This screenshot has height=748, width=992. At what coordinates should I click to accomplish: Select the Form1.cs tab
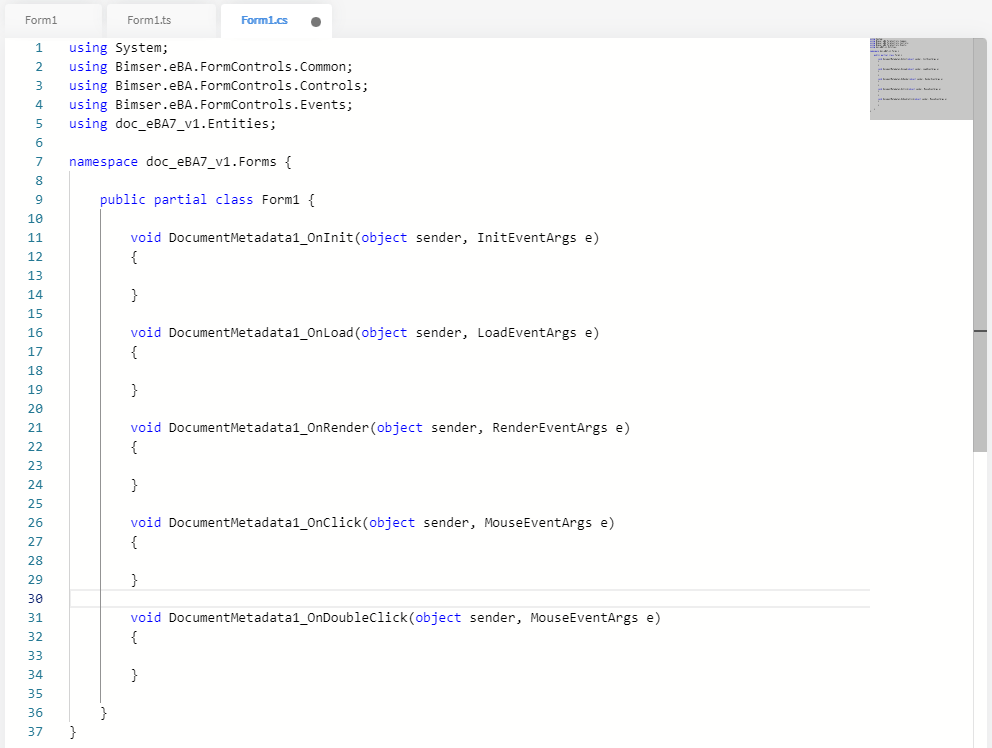point(264,20)
